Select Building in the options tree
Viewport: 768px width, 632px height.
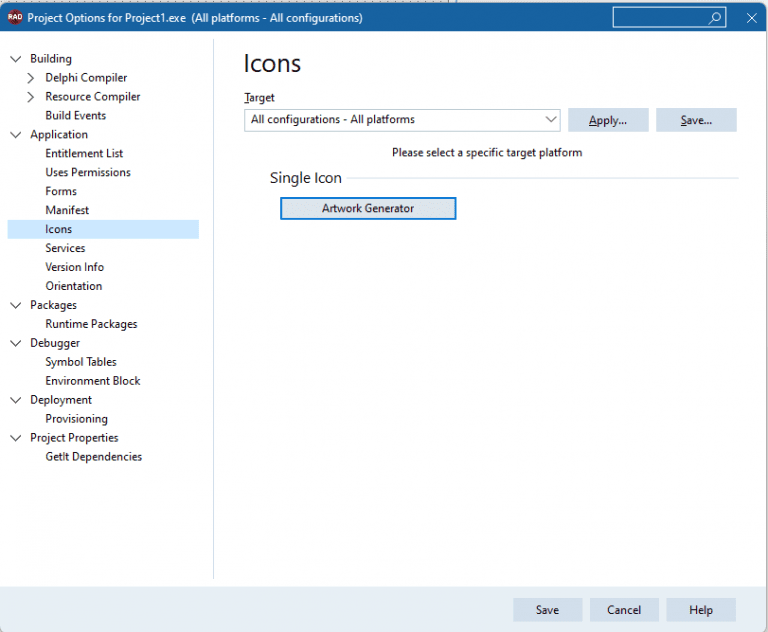51,59
